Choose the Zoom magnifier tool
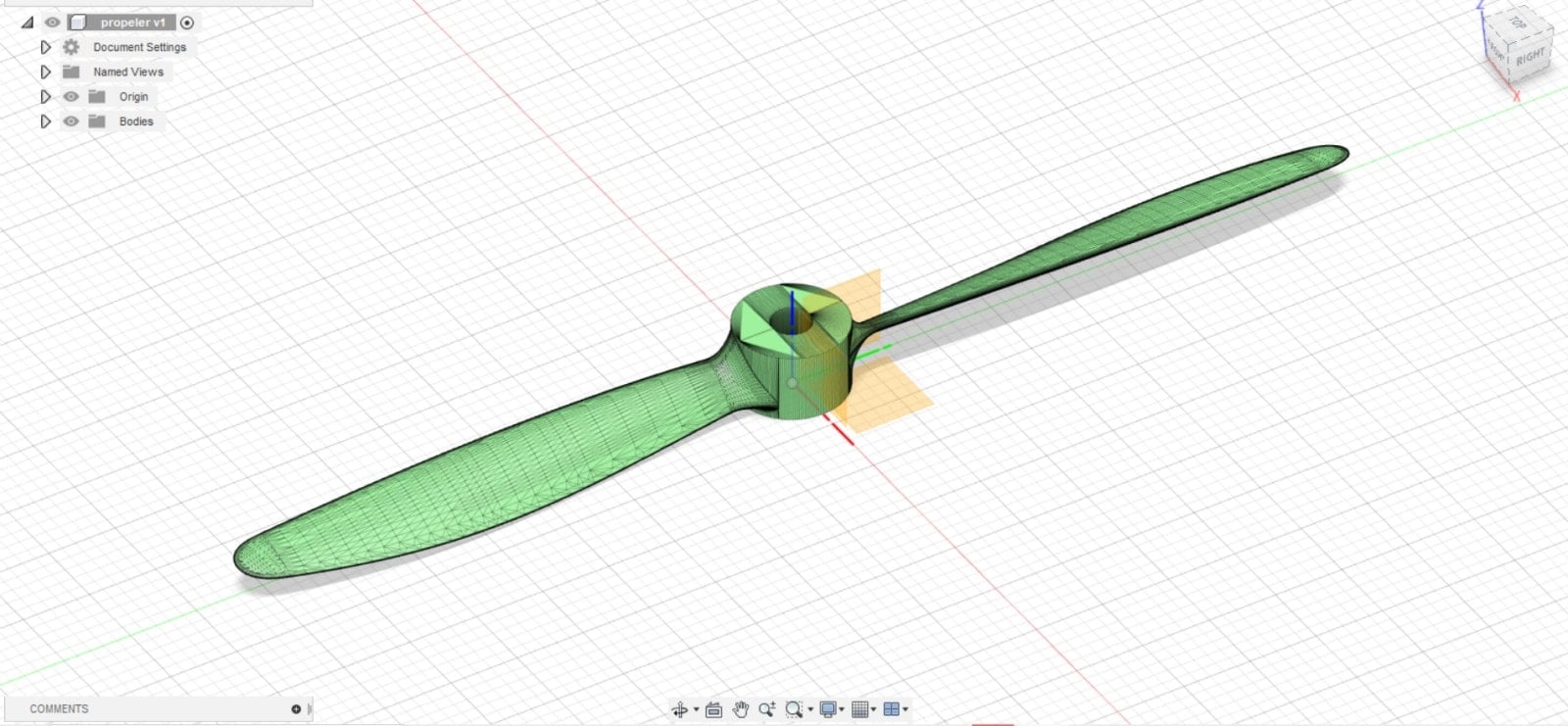Screen dimensions: 1568x726 (766, 709)
